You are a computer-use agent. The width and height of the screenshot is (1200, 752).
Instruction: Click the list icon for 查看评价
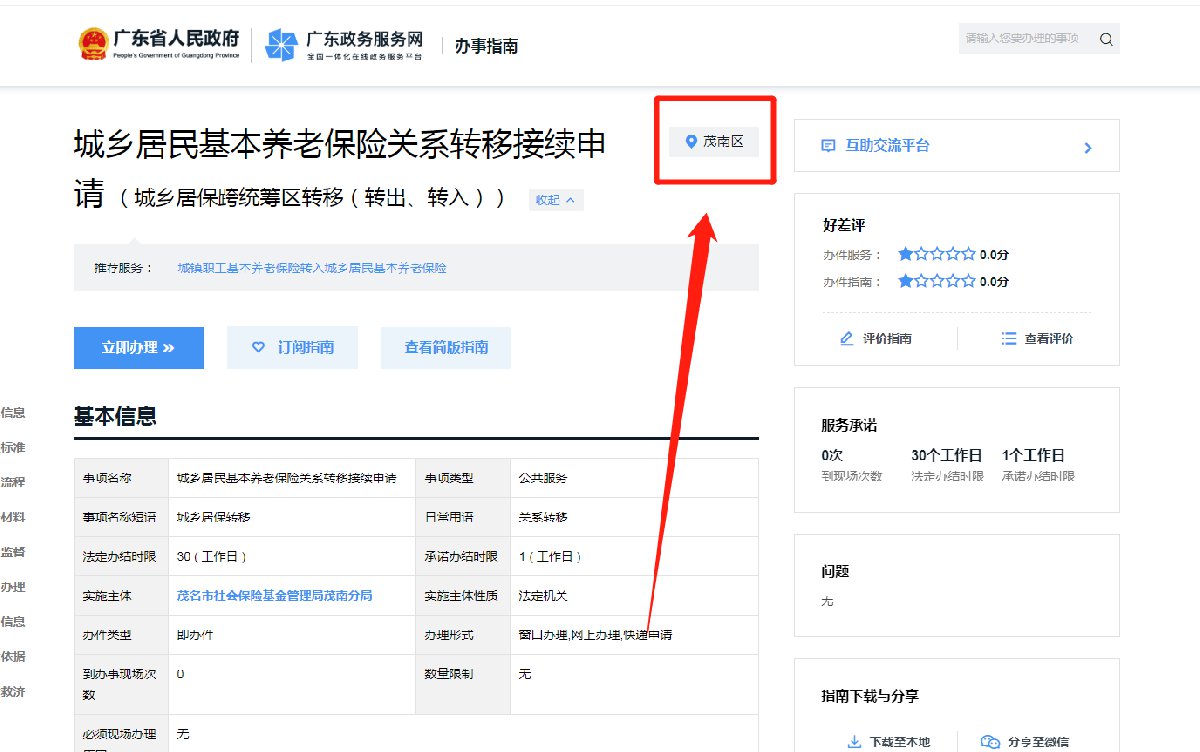click(1008, 339)
